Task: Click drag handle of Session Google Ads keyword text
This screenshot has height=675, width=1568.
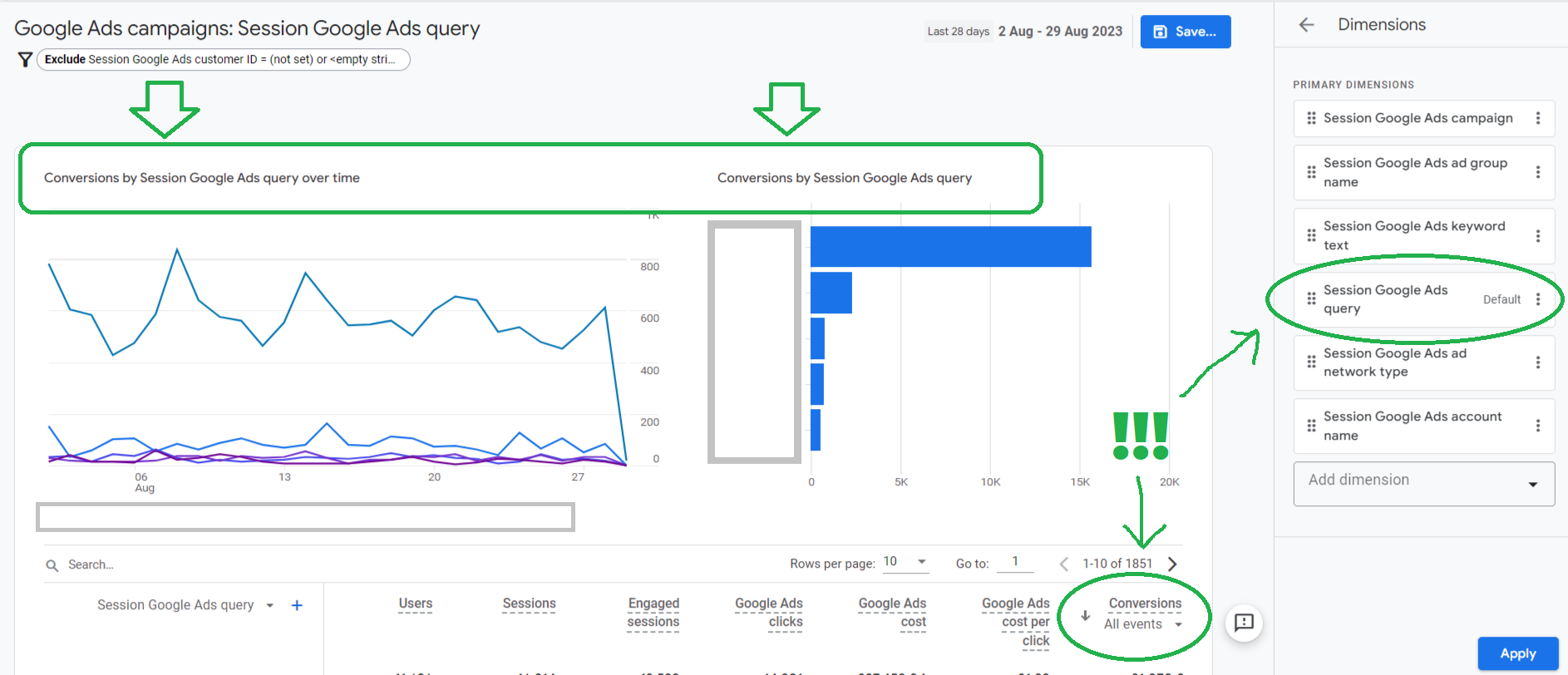Action: [x=1311, y=235]
